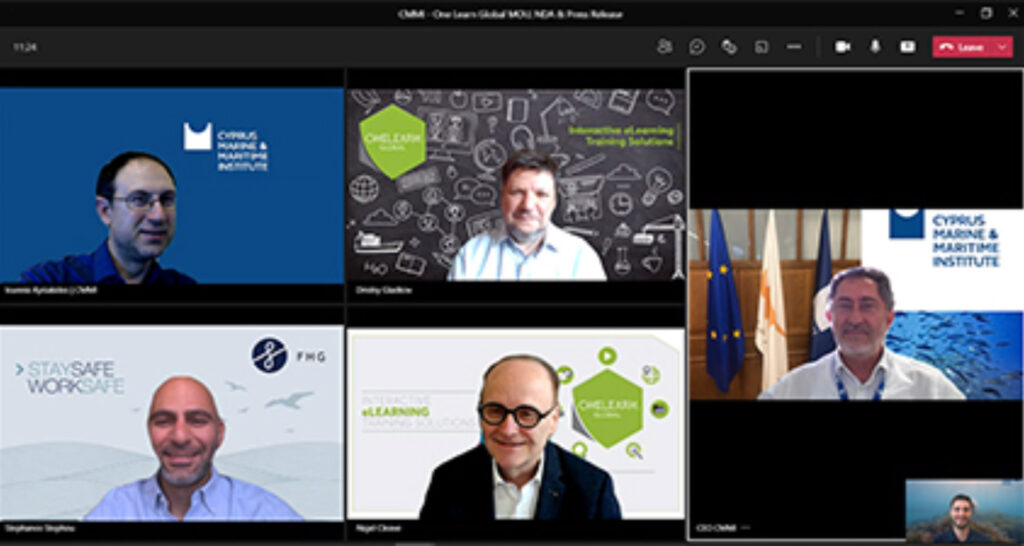
Task: Open the ellipsis options beside CEO CMMI label
Action: 745,527
